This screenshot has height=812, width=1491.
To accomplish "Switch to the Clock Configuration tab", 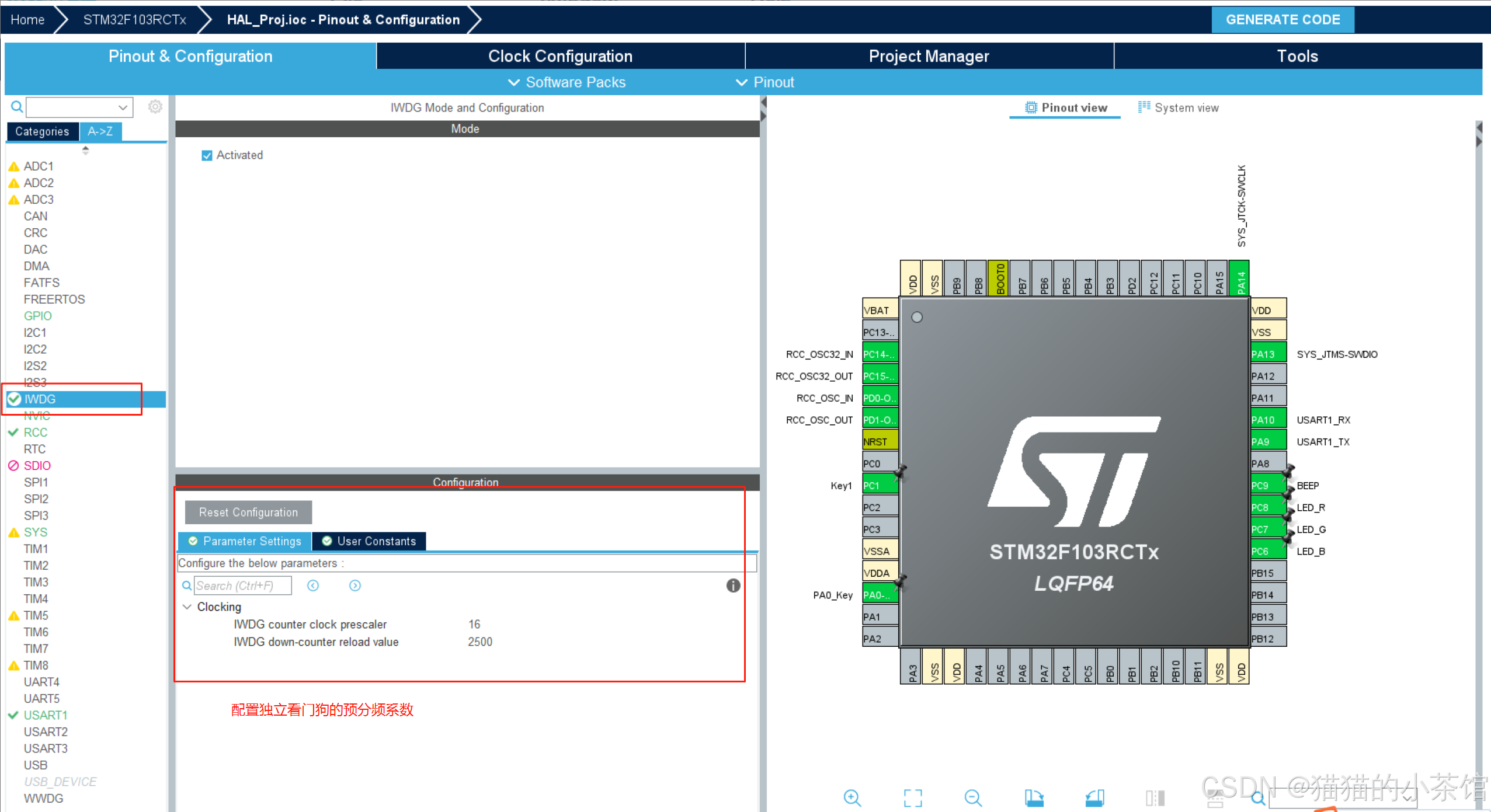I will click(561, 56).
